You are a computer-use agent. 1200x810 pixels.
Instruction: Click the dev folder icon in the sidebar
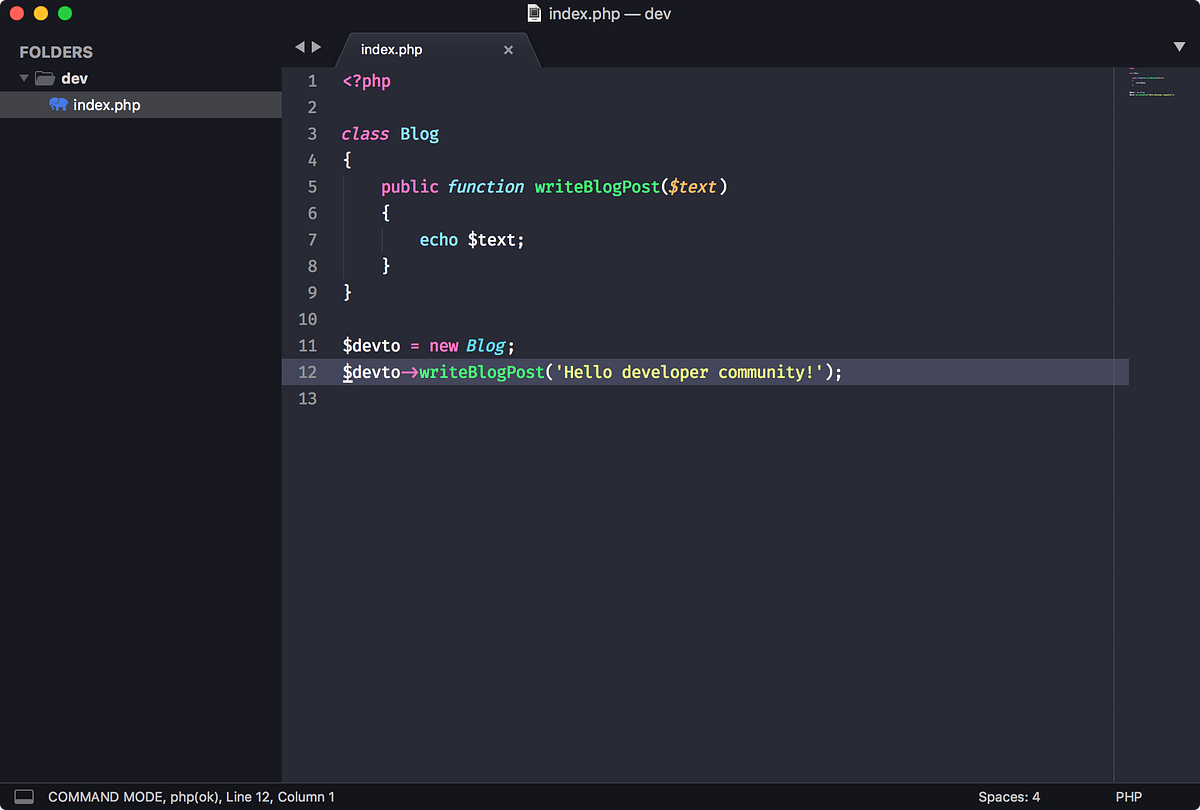click(x=44, y=77)
